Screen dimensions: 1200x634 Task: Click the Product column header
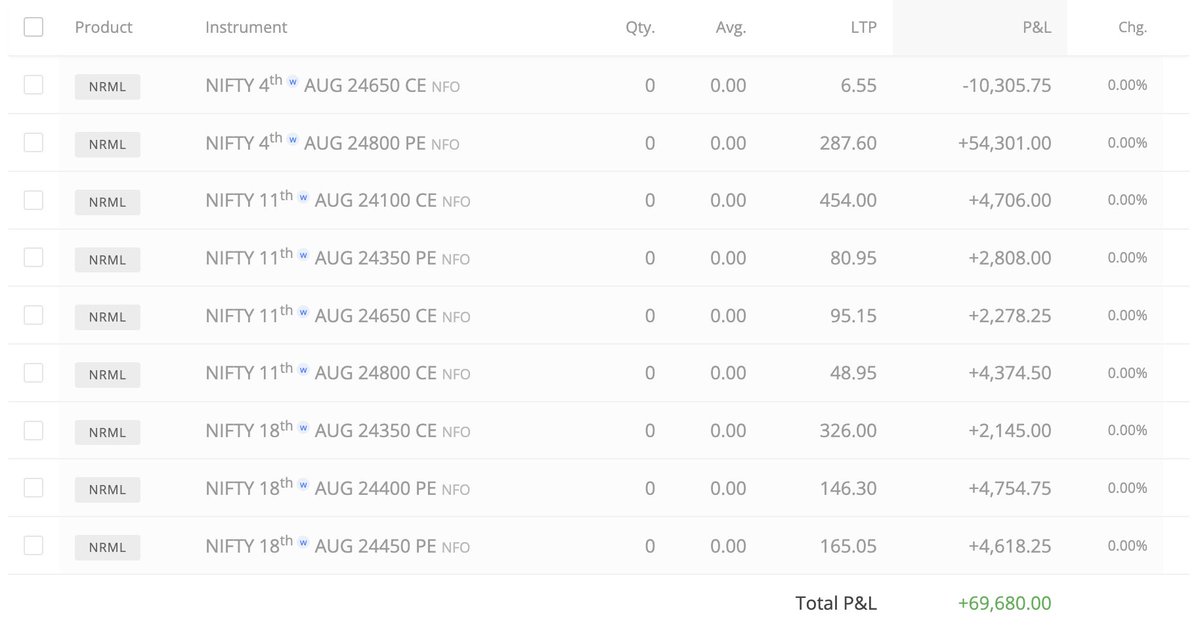pos(104,28)
